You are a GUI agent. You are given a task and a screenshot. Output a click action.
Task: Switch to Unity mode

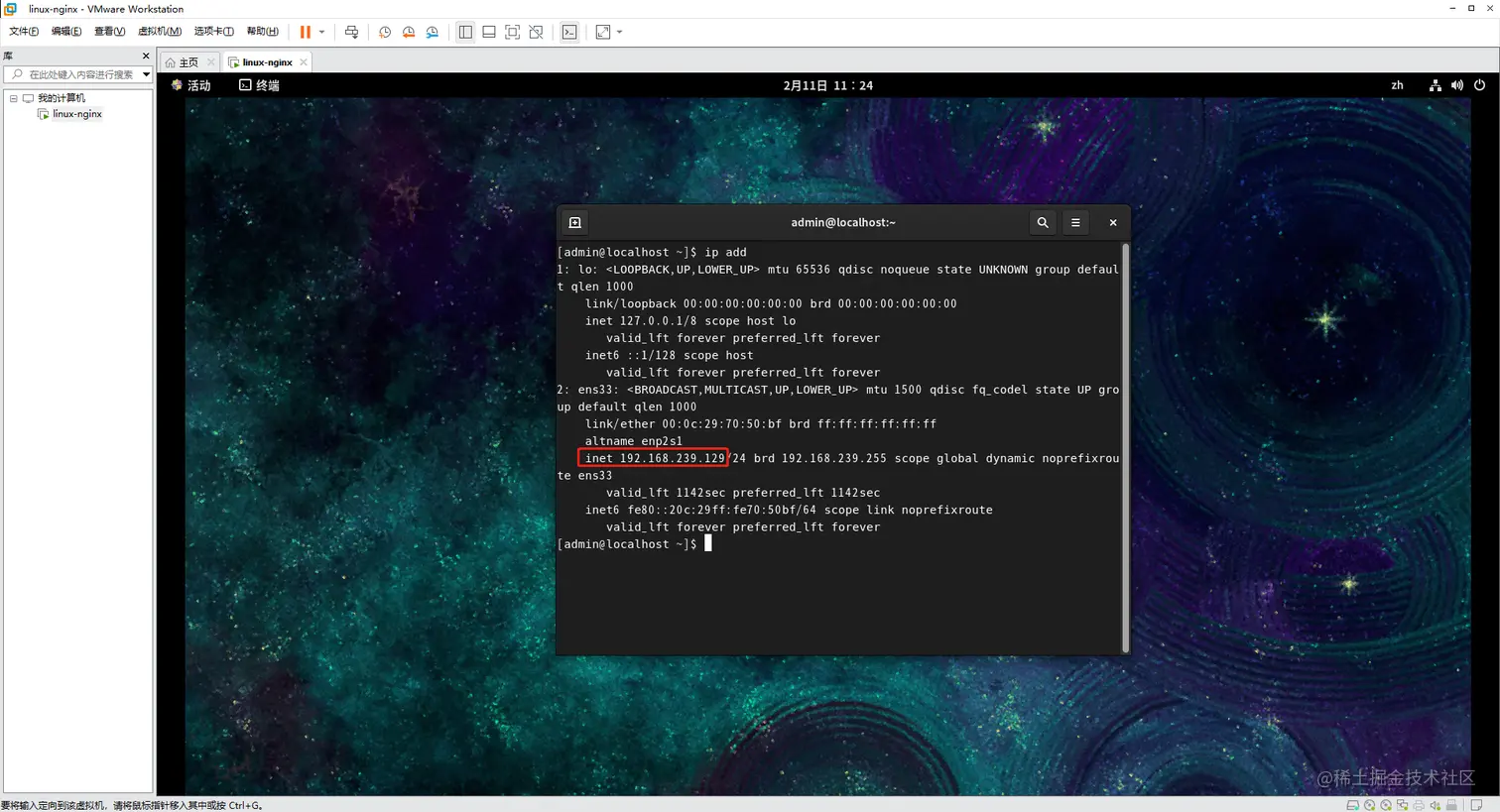pos(537,32)
